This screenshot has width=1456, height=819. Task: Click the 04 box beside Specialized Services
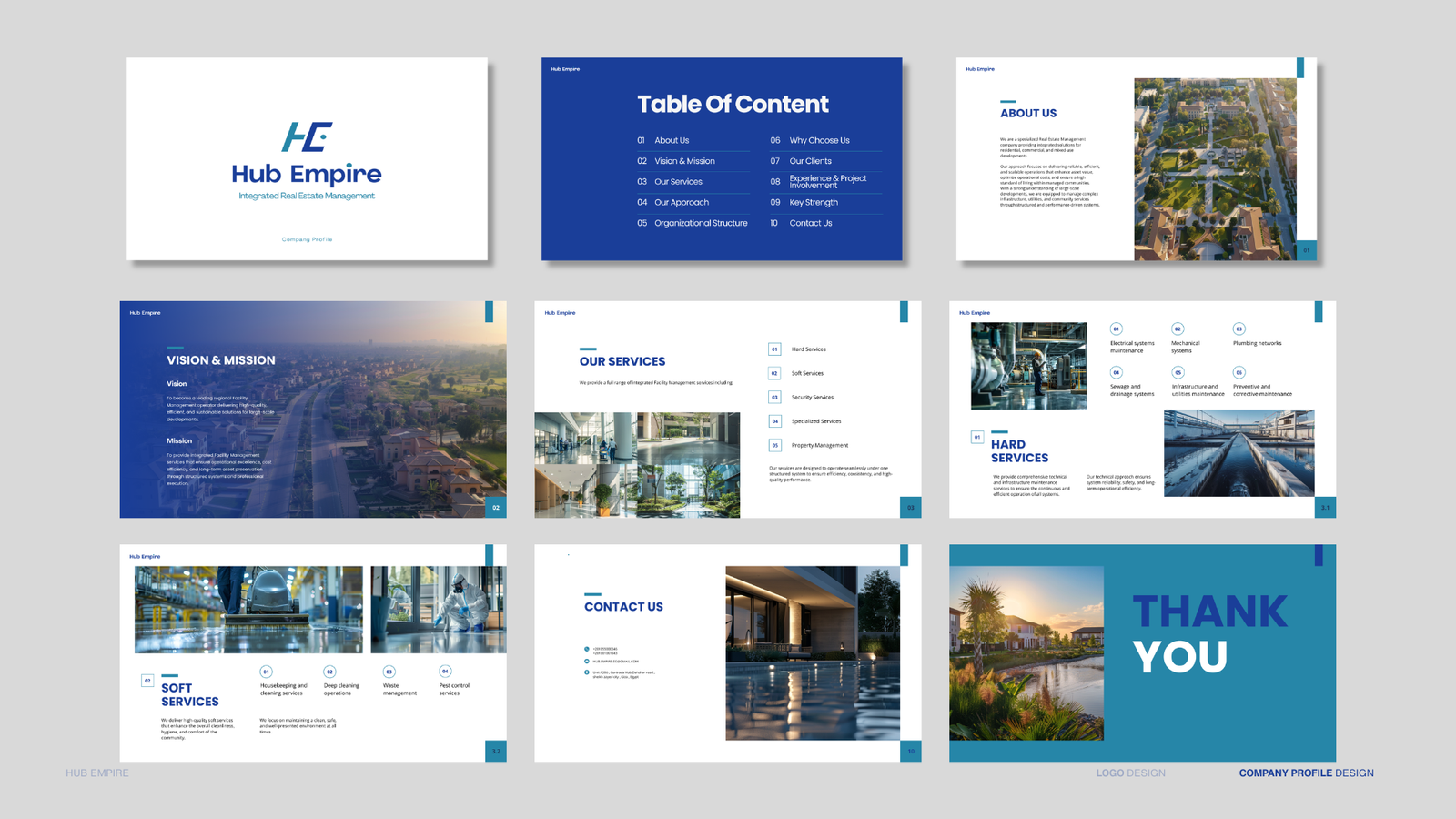(774, 421)
